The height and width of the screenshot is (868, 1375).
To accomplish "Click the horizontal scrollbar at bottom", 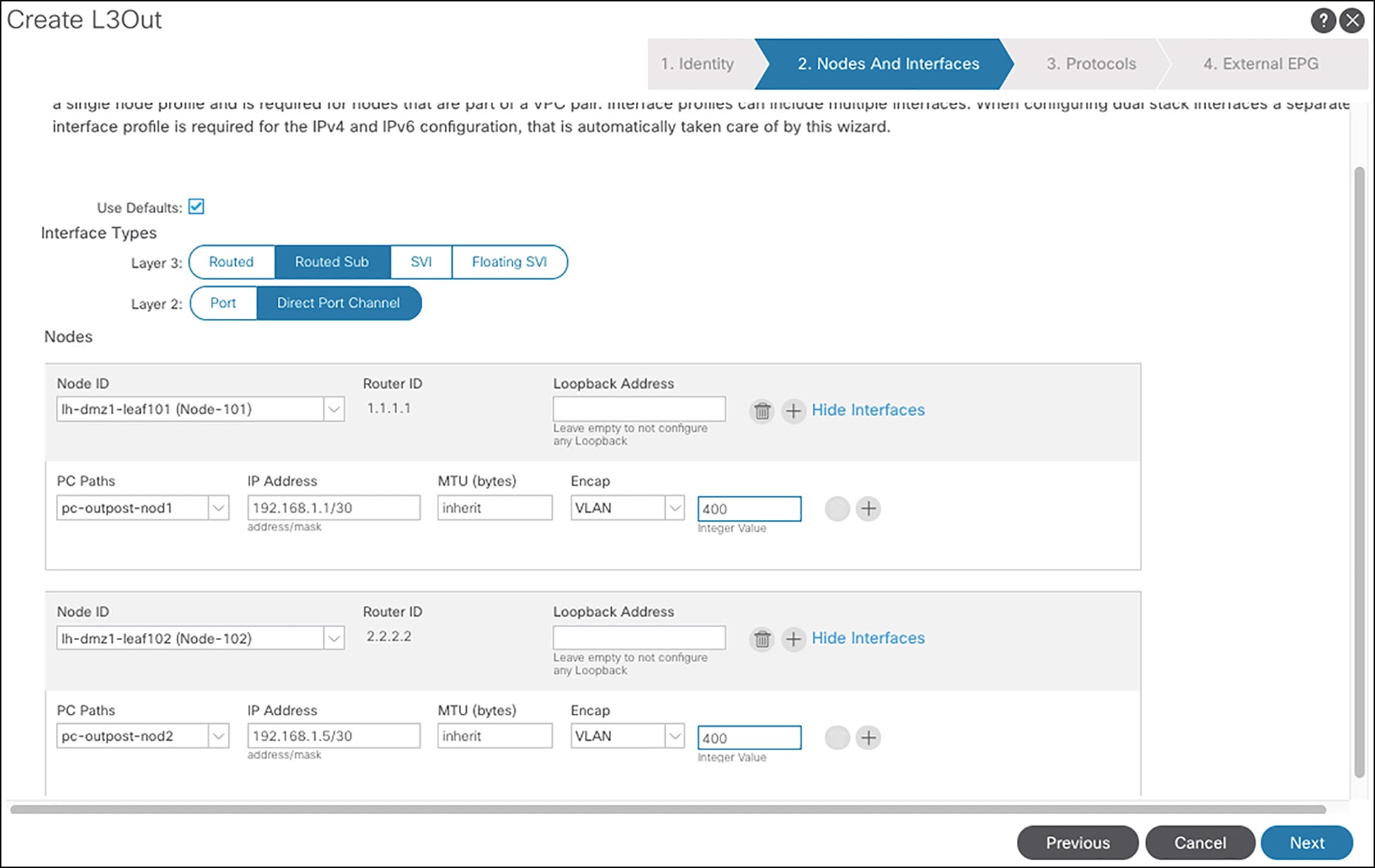I will pos(668,810).
